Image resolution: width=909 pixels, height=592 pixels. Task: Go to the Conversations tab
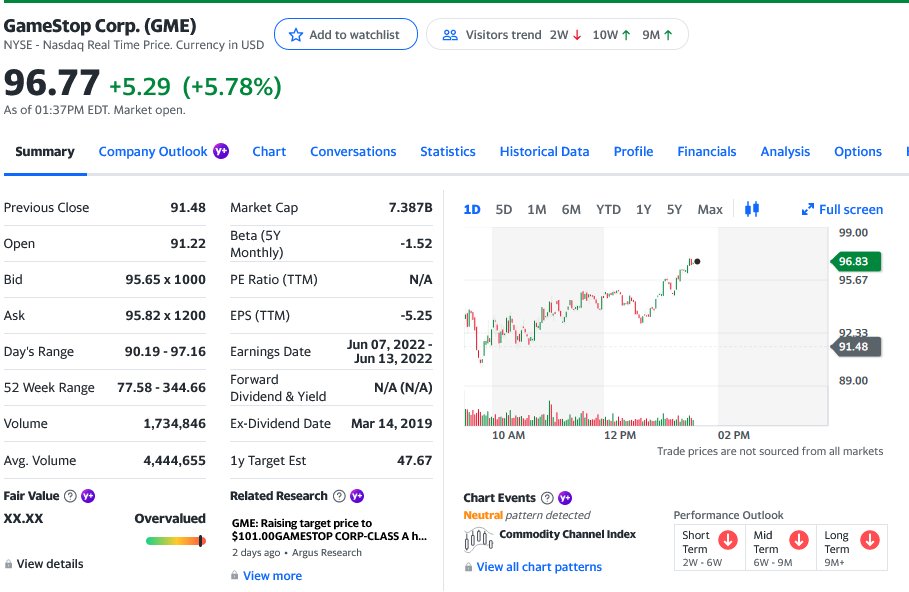coord(353,151)
